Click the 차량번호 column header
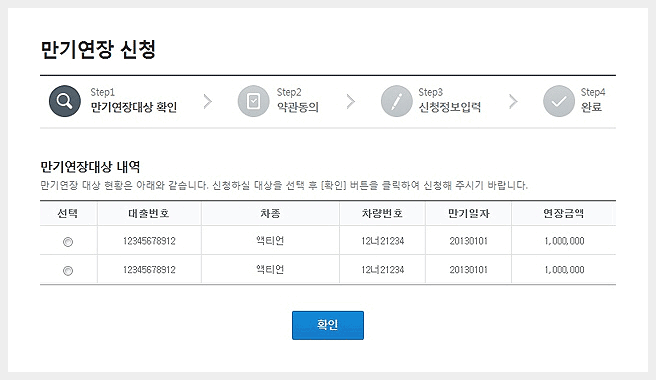This screenshot has width=656, height=380. (382, 213)
